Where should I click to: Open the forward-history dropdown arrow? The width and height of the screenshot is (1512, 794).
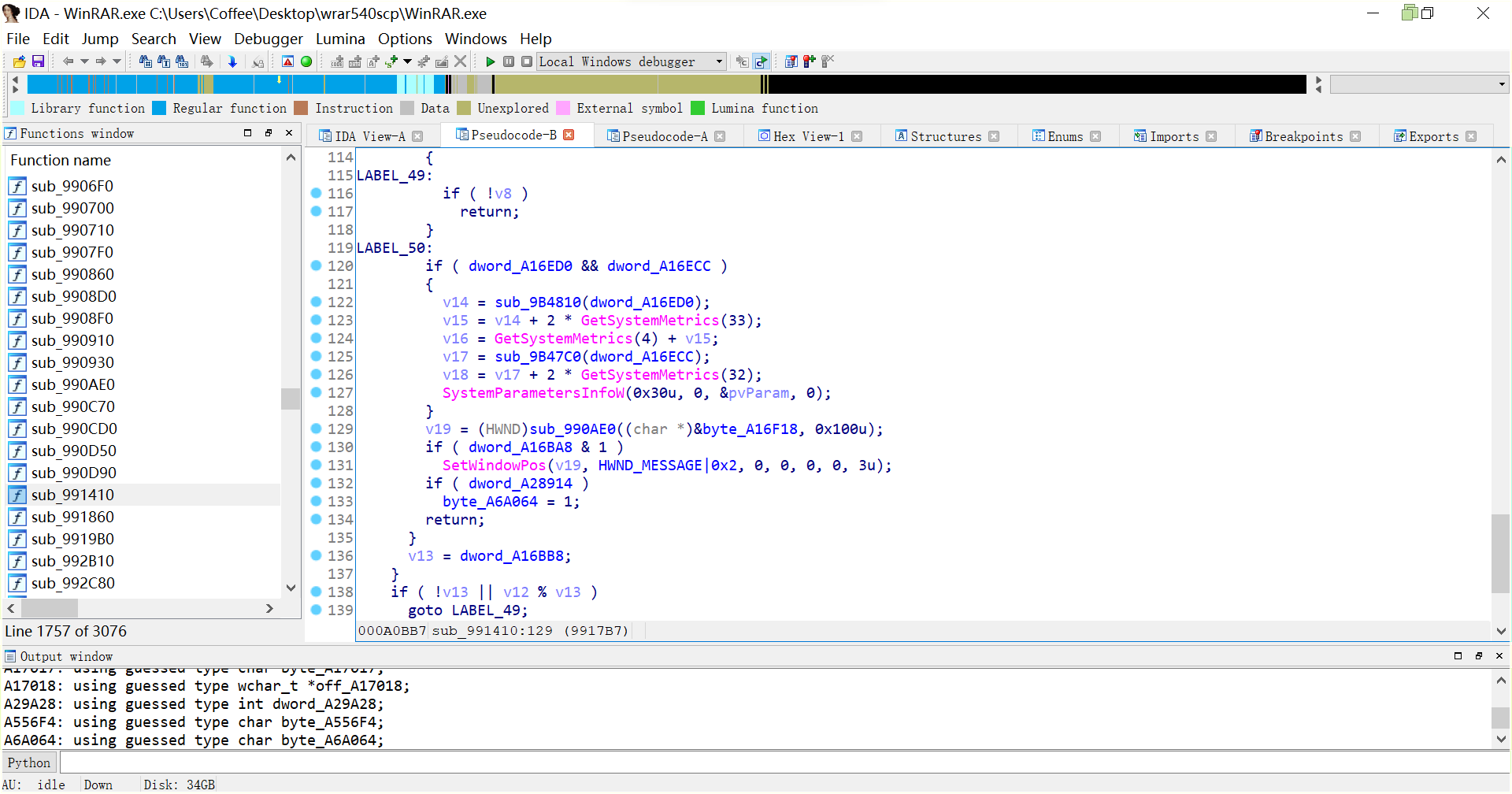(117, 61)
